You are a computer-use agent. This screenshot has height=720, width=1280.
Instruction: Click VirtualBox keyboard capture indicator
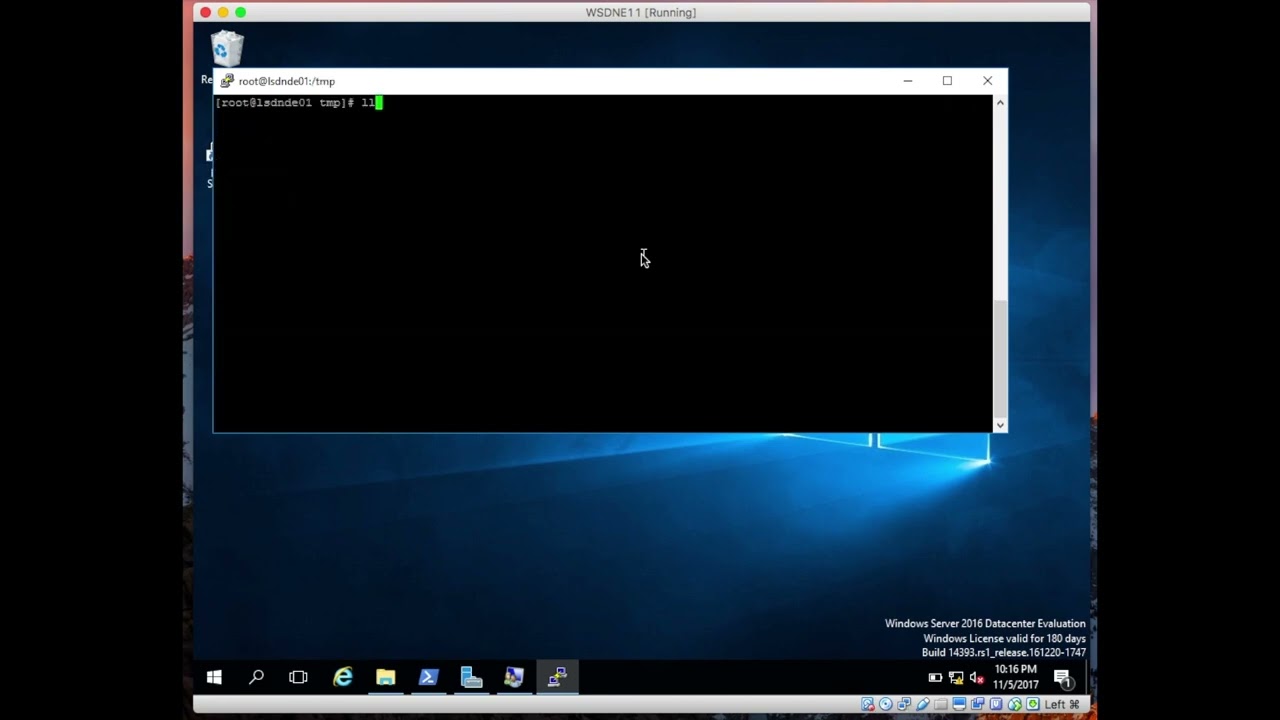tap(1033, 704)
